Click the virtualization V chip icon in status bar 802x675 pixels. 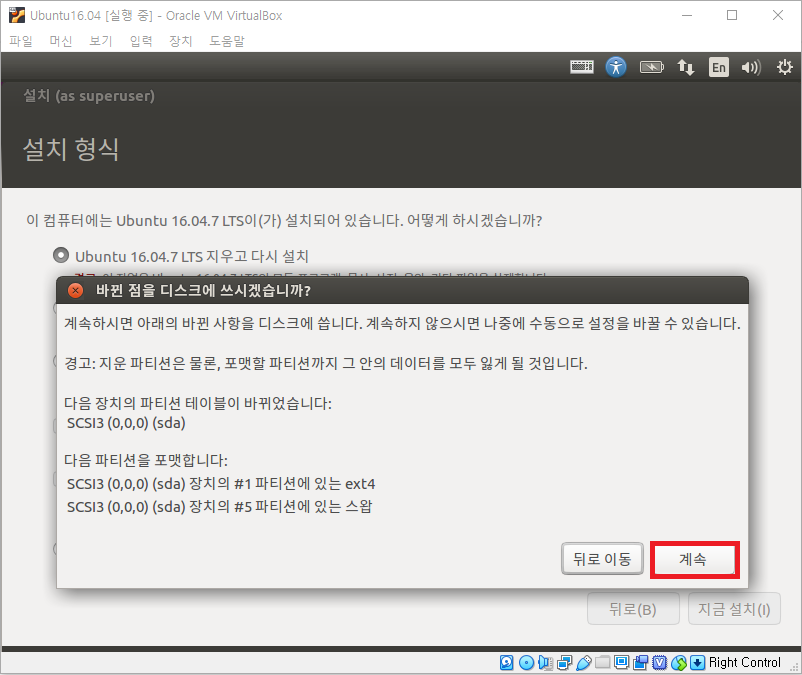click(x=660, y=663)
